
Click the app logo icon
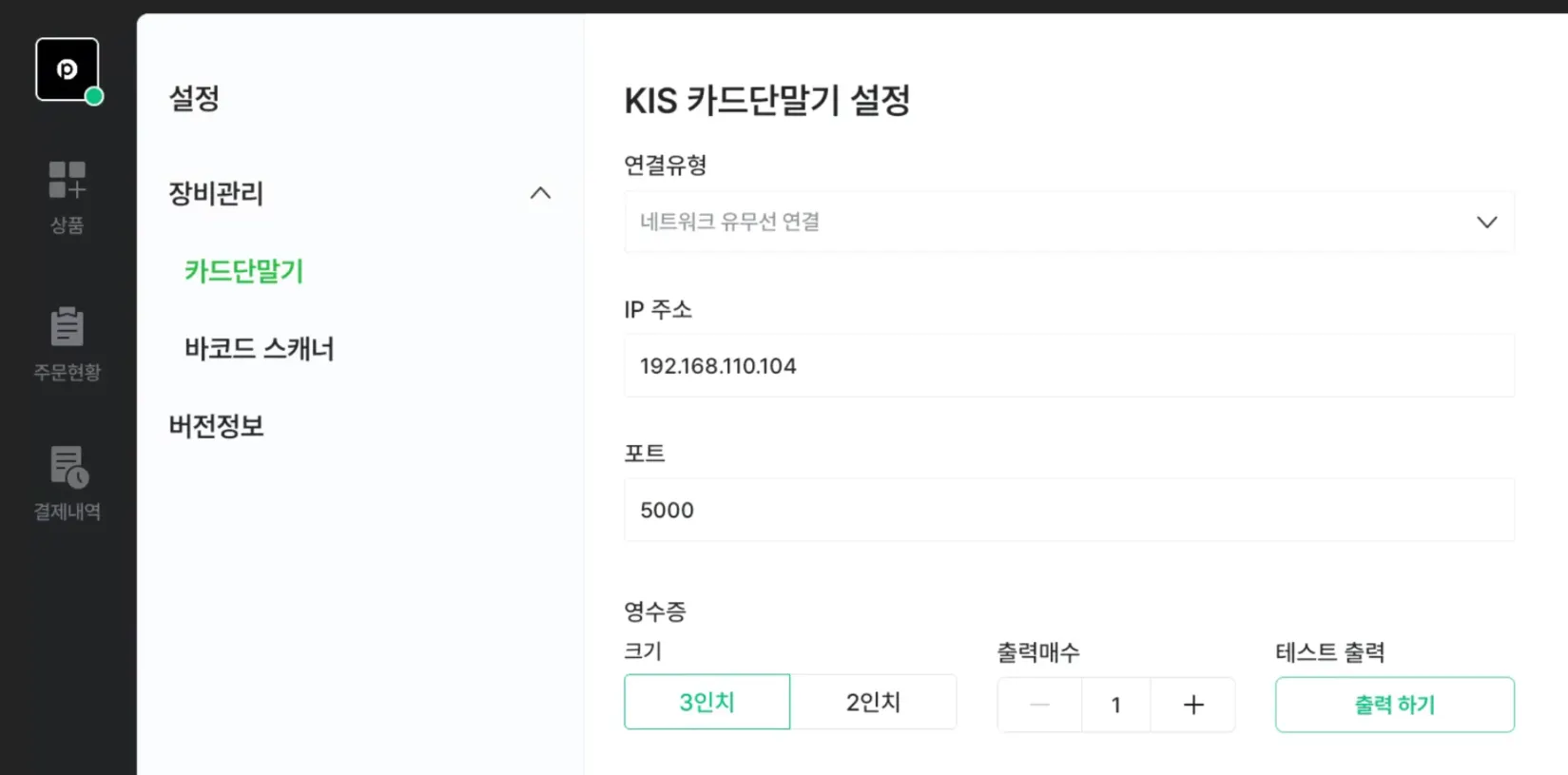coord(67,69)
